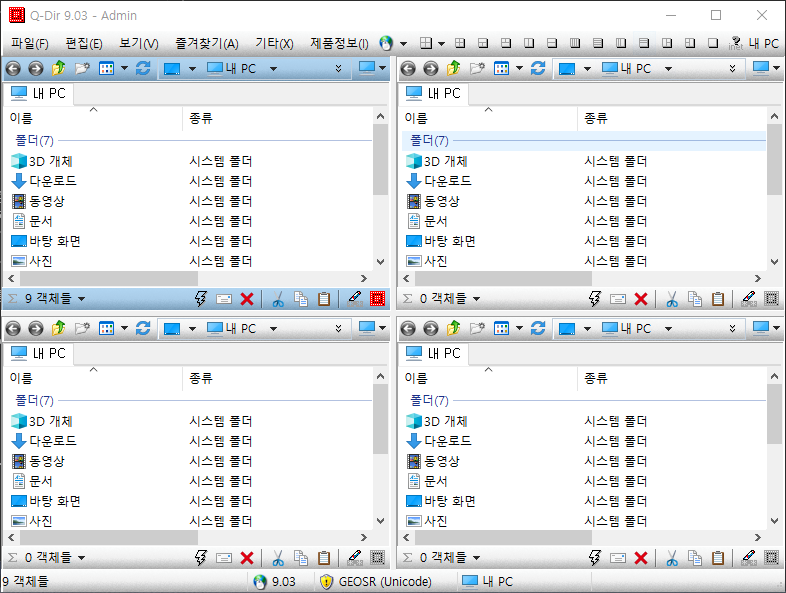Open the 제품정보(I) menu
786x593 pixels.
coord(339,44)
